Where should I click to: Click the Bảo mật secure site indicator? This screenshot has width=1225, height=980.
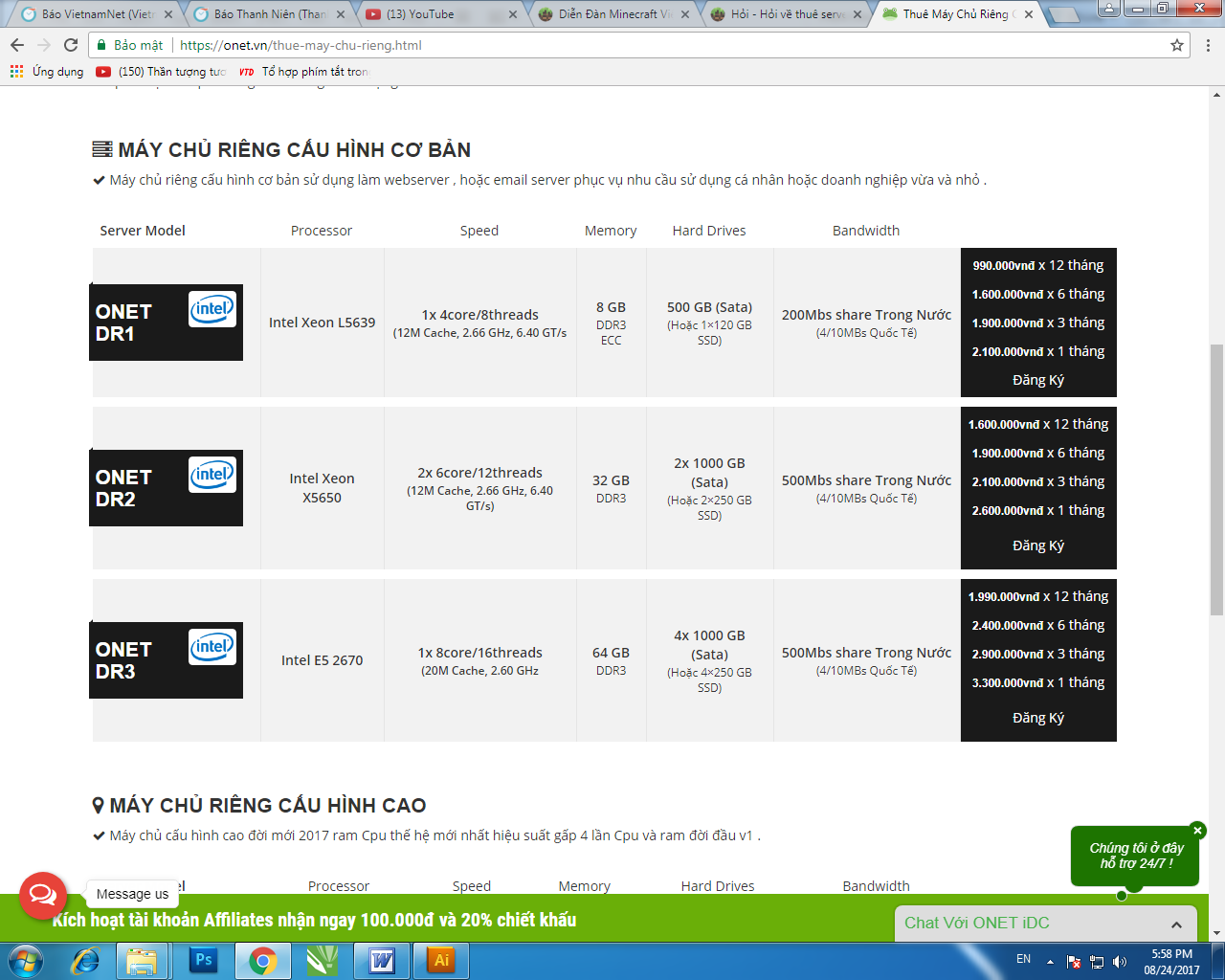pyautogui.click(x=130, y=45)
